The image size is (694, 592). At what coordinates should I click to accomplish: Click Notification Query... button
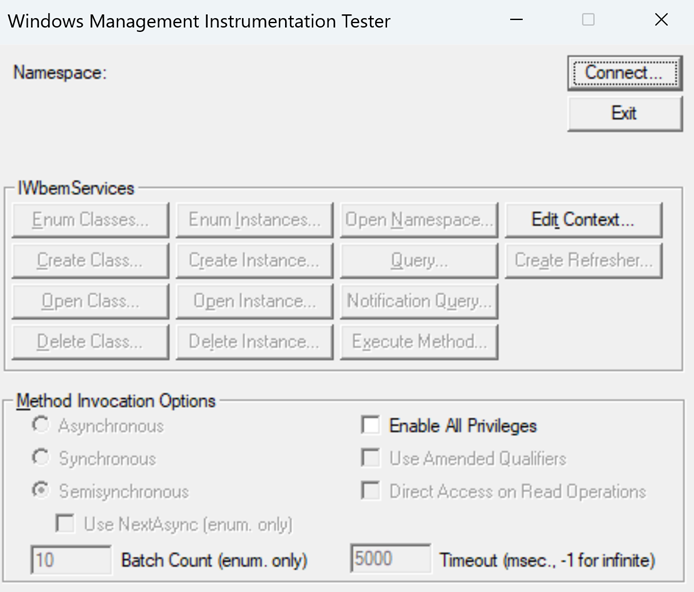coord(419,301)
